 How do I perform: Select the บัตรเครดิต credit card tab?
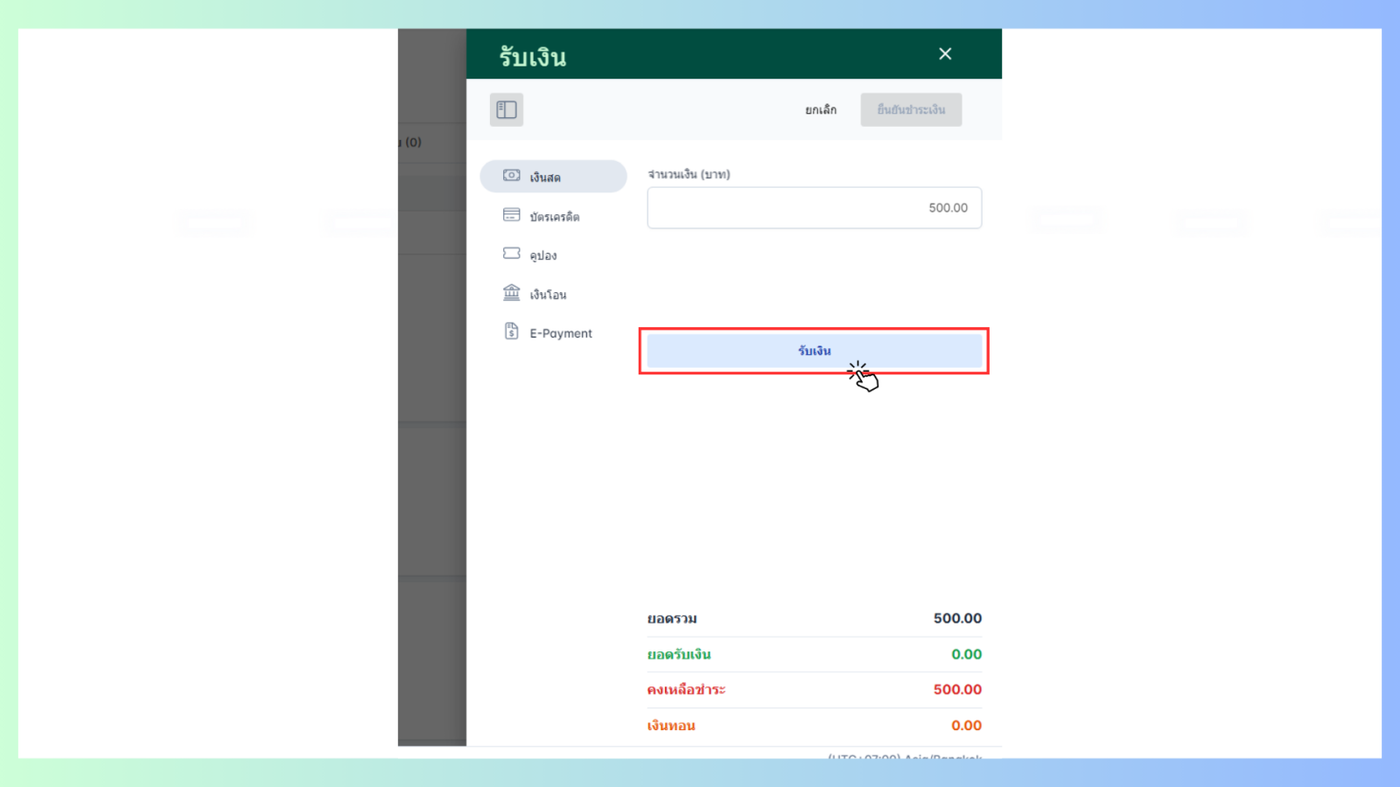[553, 216]
